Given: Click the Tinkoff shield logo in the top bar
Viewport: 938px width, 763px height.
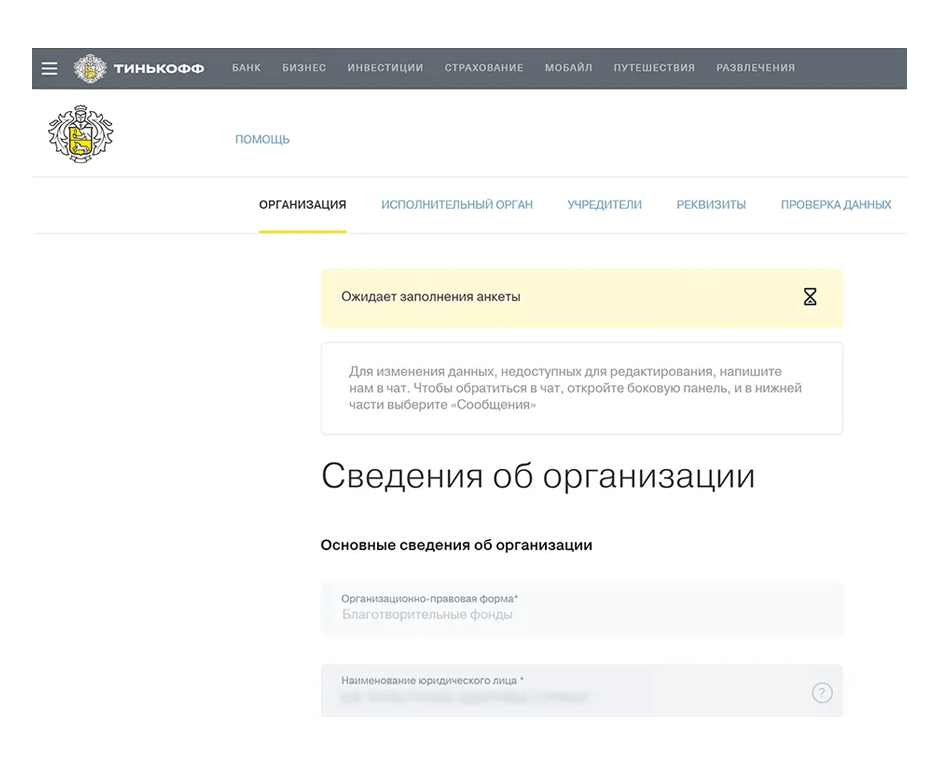Looking at the screenshot, I should (x=91, y=68).
